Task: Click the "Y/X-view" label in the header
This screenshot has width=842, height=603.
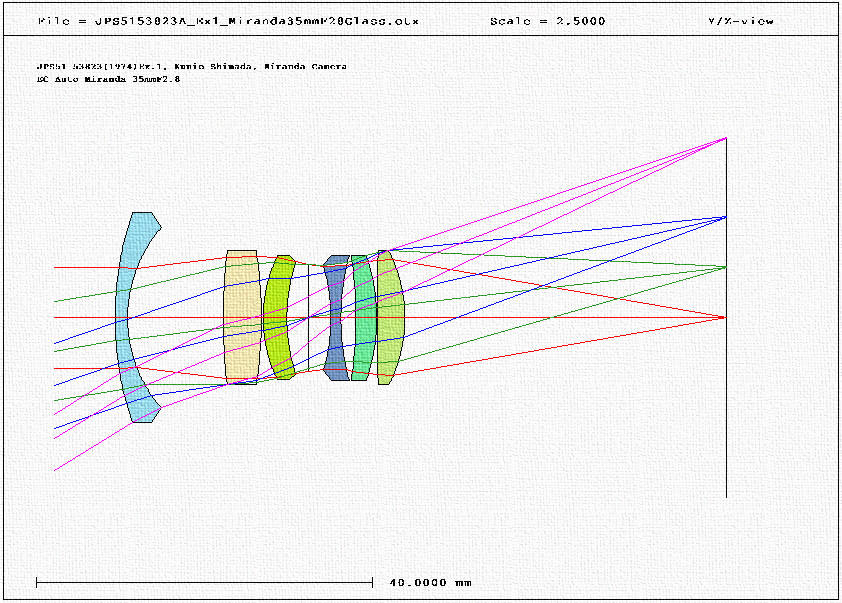Action: pyautogui.click(x=741, y=21)
